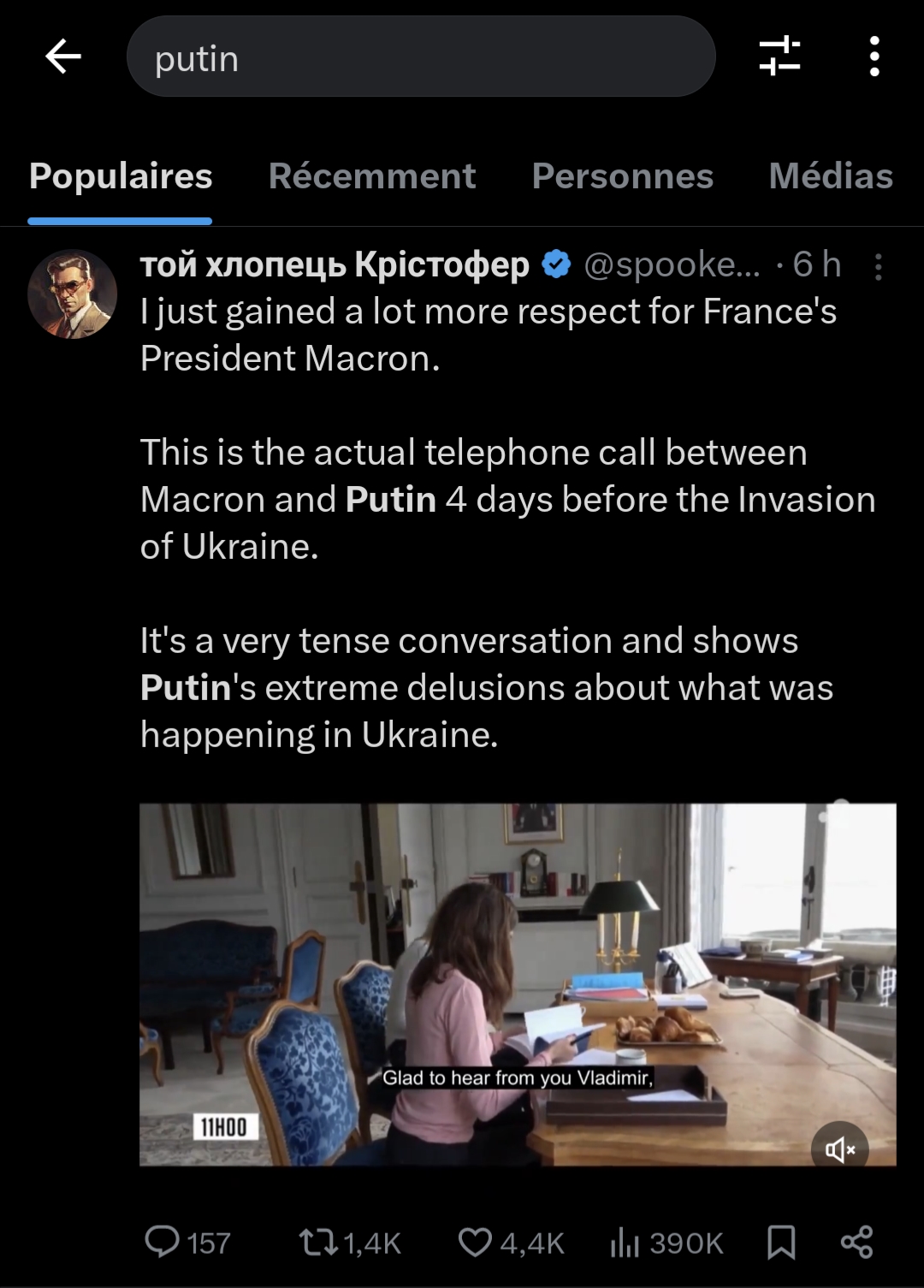Open the three-dot overflow menu at top
This screenshot has height=1288, width=924.
tap(874, 56)
